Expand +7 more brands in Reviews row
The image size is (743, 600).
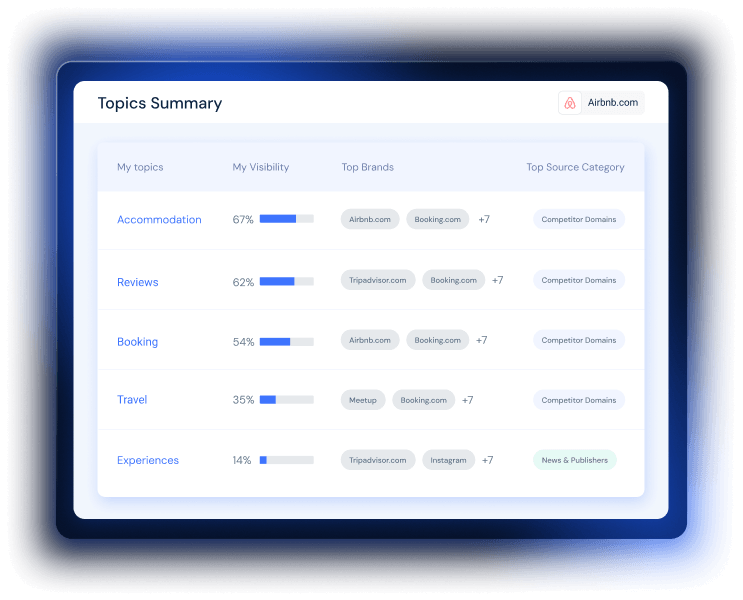pyautogui.click(x=498, y=280)
